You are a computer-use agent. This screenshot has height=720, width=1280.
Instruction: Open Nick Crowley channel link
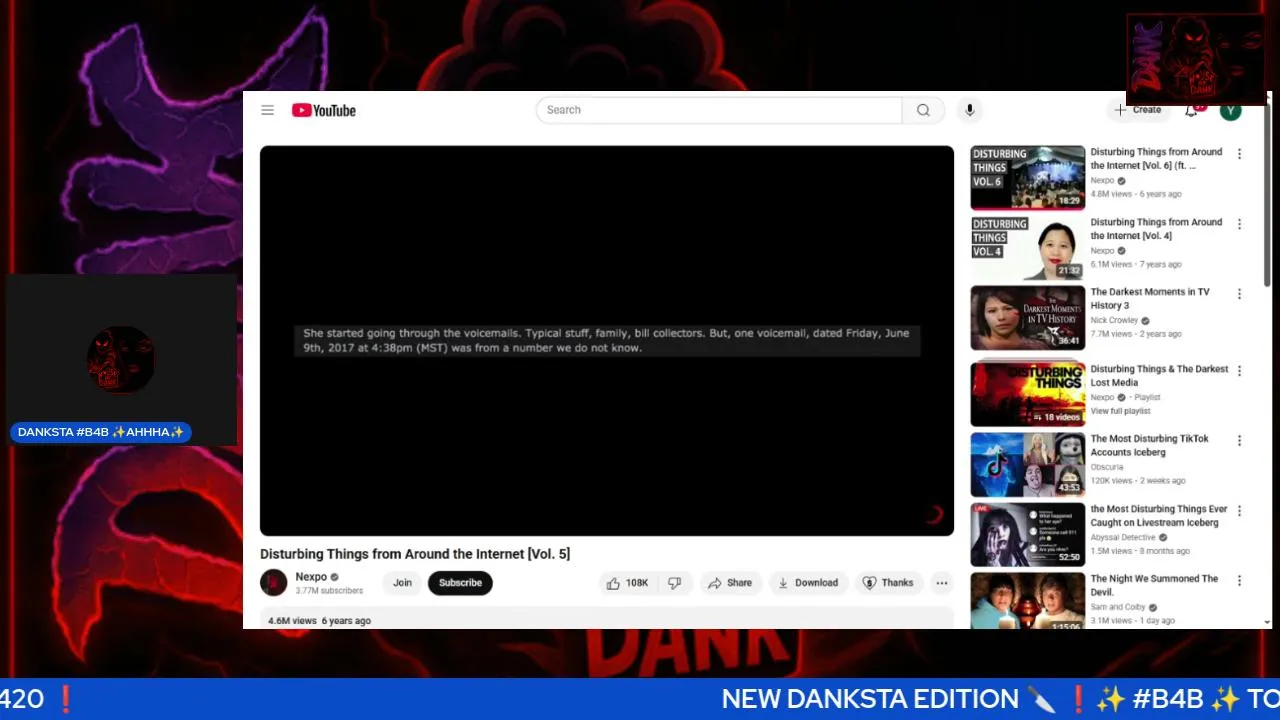(x=1114, y=320)
